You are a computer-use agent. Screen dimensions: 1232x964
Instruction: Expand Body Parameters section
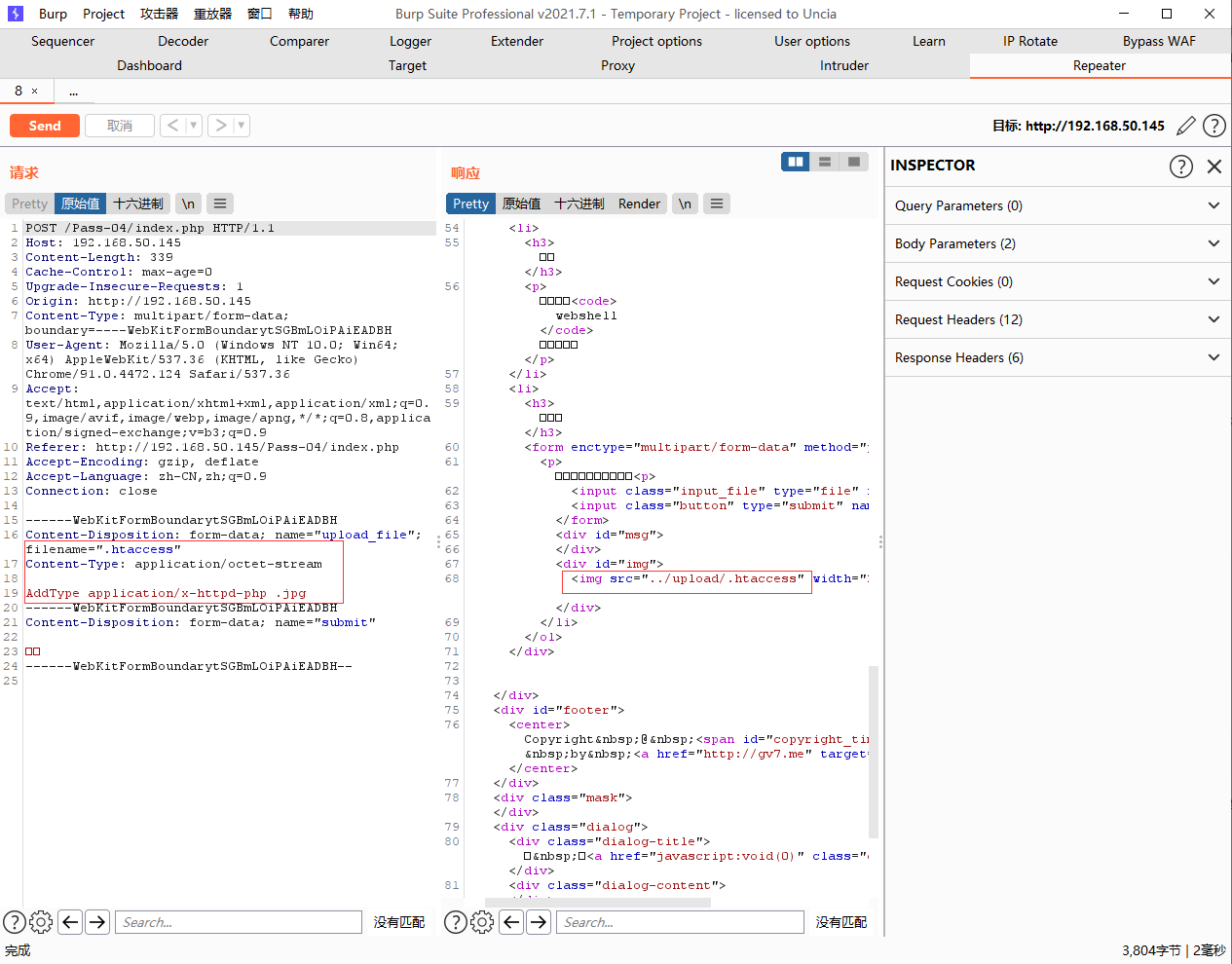click(1058, 243)
